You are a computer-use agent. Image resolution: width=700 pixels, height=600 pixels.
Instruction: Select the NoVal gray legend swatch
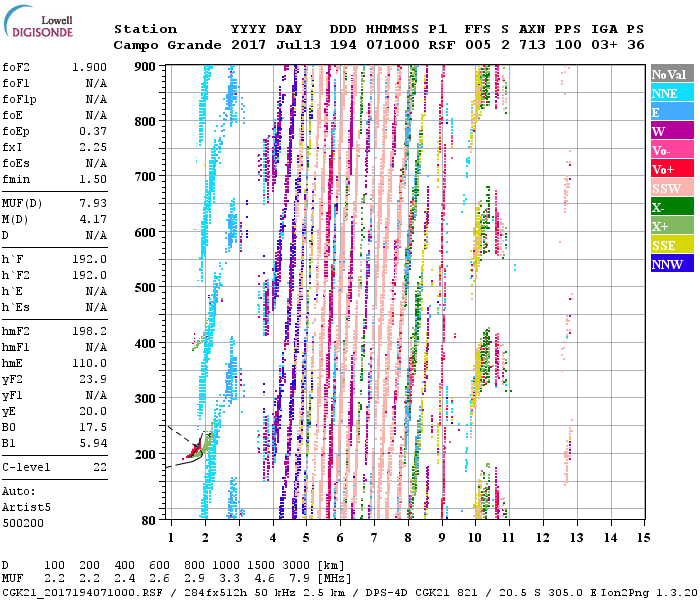coord(670,74)
